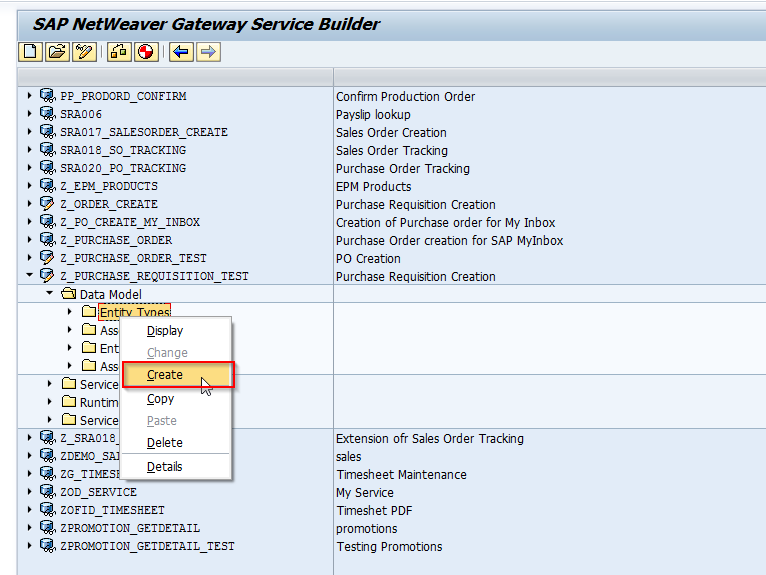The image size is (766, 575).
Task: Click the red-white Check Consistency icon
Action: pyautogui.click(x=145, y=52)
